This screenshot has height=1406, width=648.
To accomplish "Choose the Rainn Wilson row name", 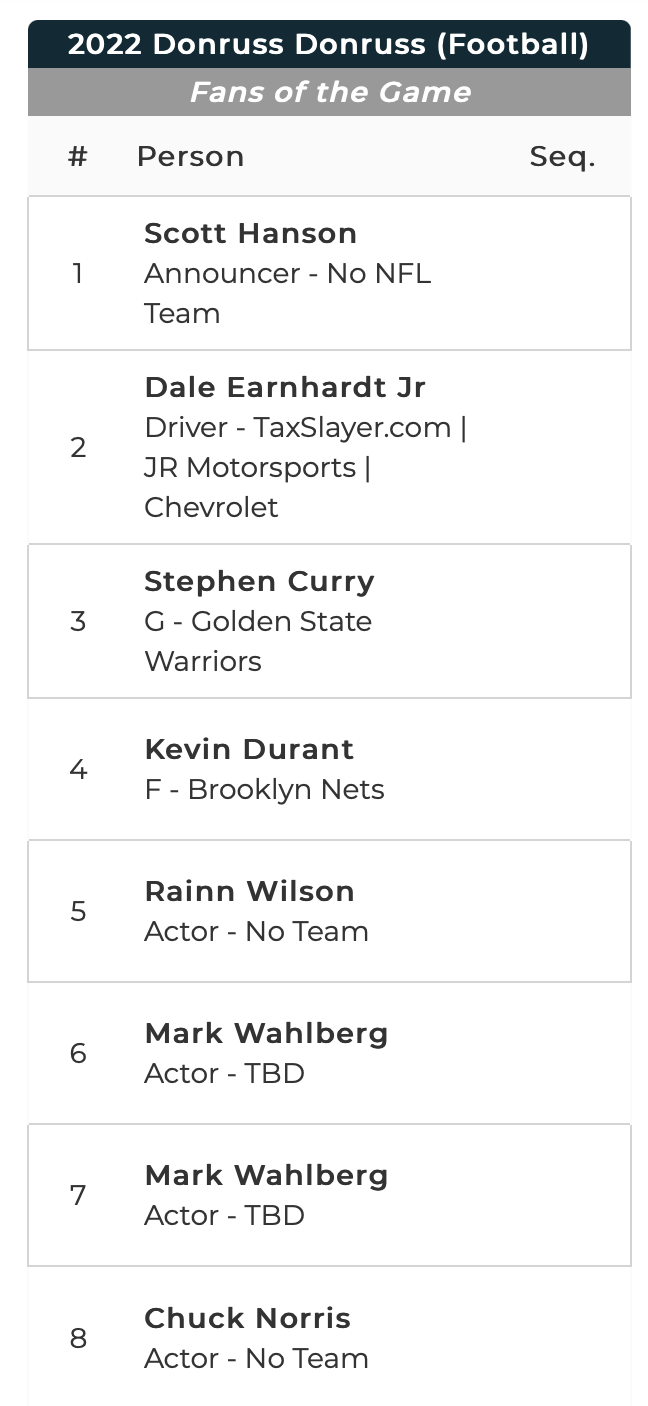I will click(249, 891).
